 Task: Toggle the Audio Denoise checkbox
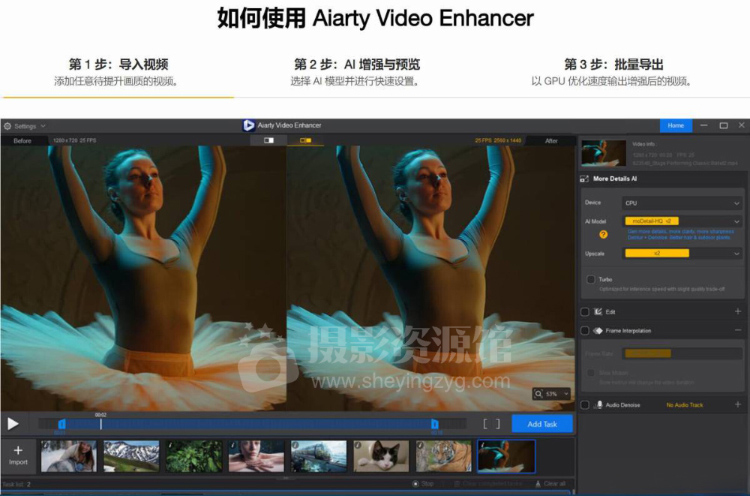pyautogui.click(x=585, y=405)
